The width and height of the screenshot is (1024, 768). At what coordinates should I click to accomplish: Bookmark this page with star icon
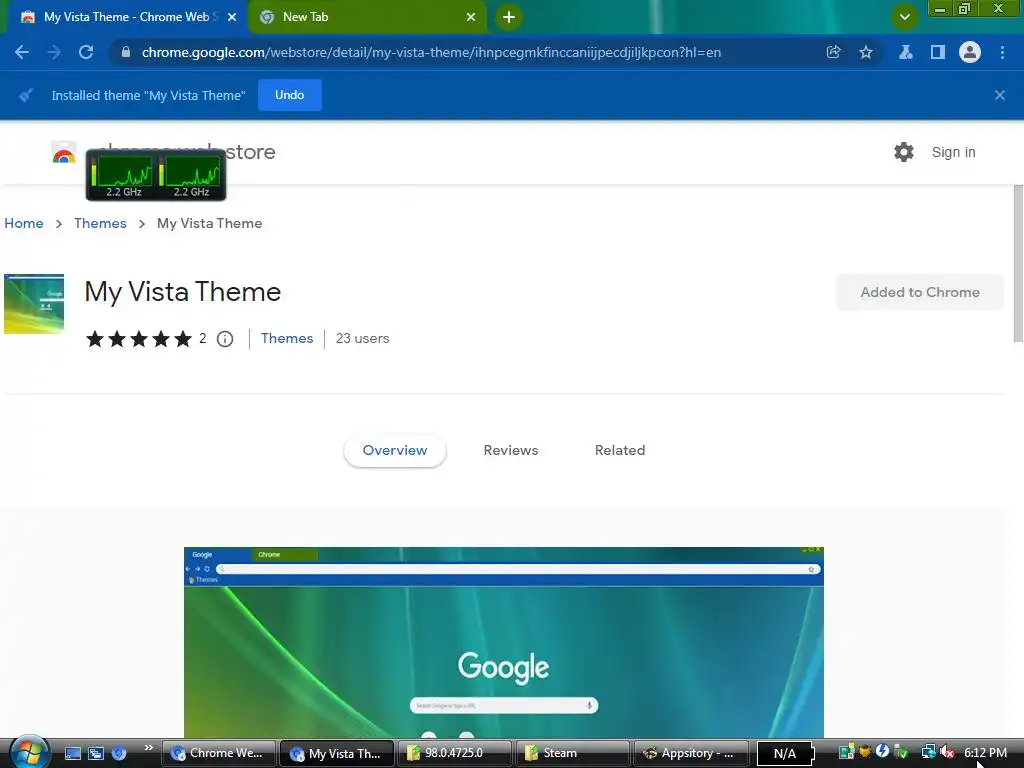tap(866, 52)
